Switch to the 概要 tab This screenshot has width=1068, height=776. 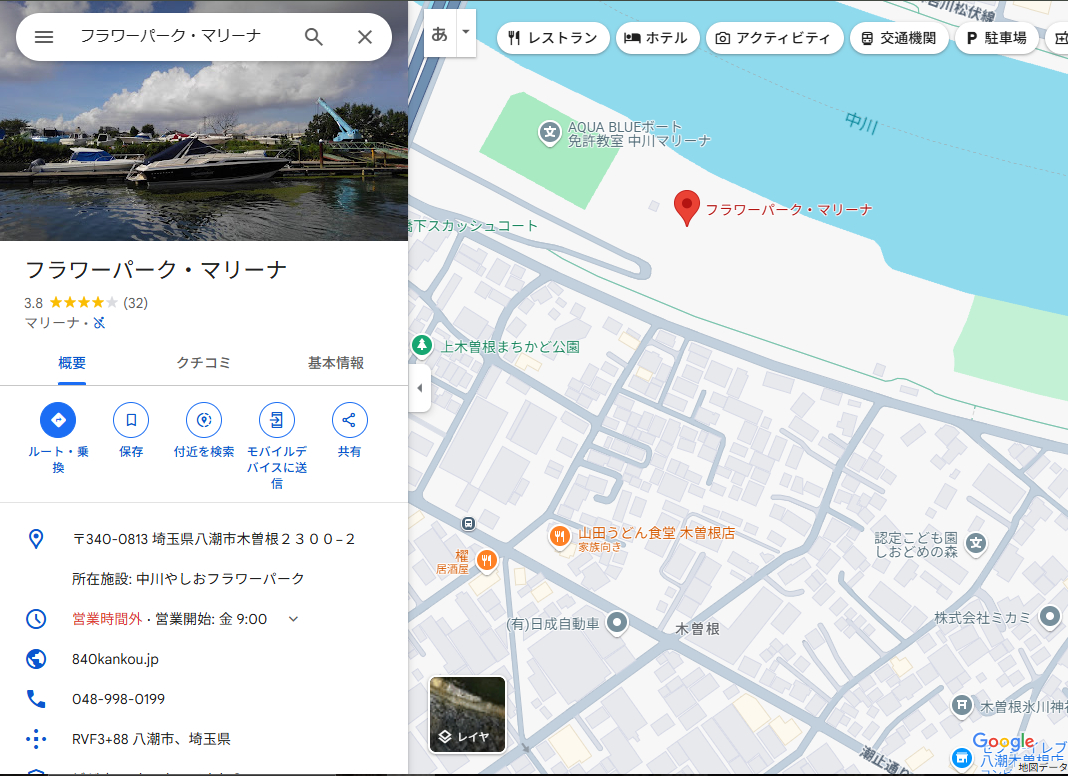pyautogui.click(x=72, y=363)
